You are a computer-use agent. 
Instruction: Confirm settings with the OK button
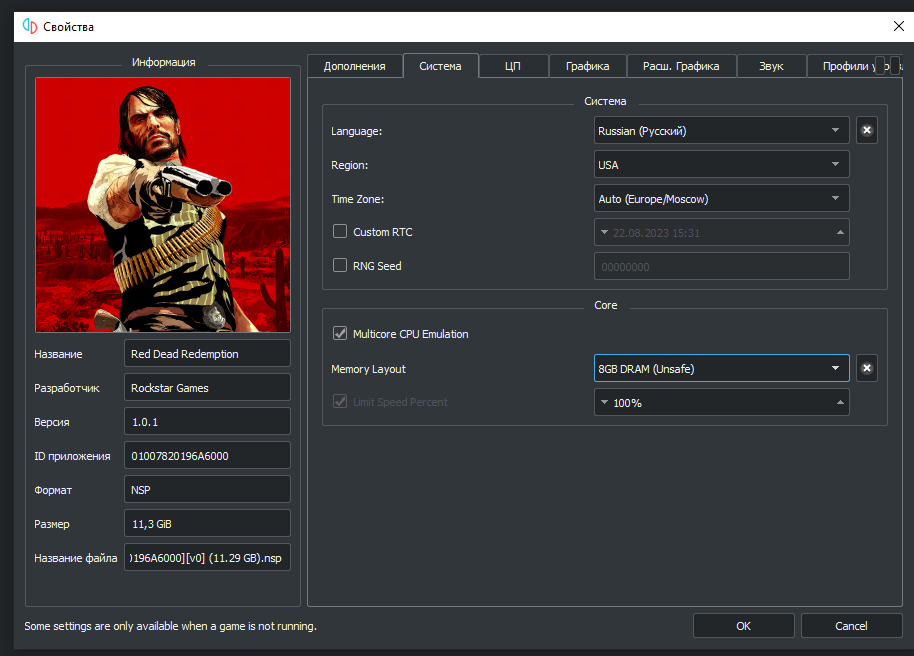coord(743,626)
